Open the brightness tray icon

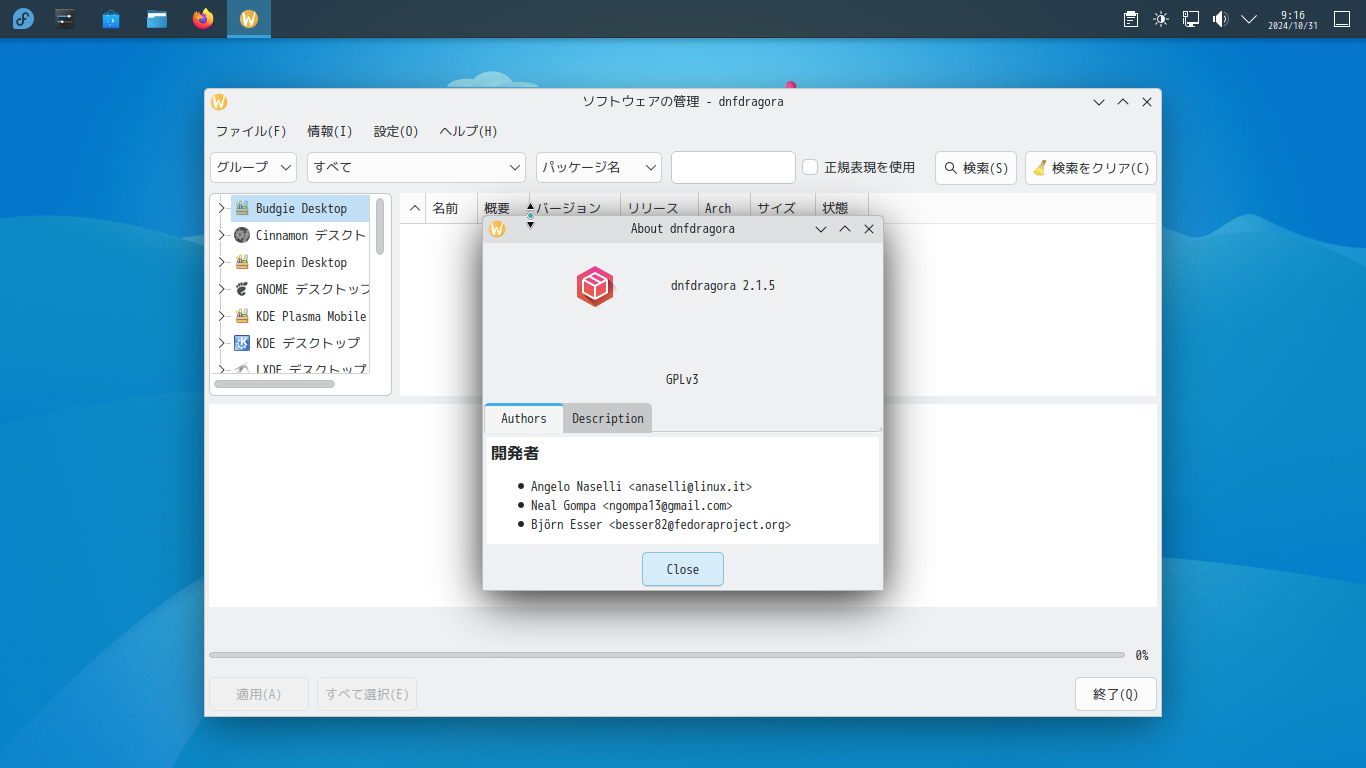[x=1160, y=19]
